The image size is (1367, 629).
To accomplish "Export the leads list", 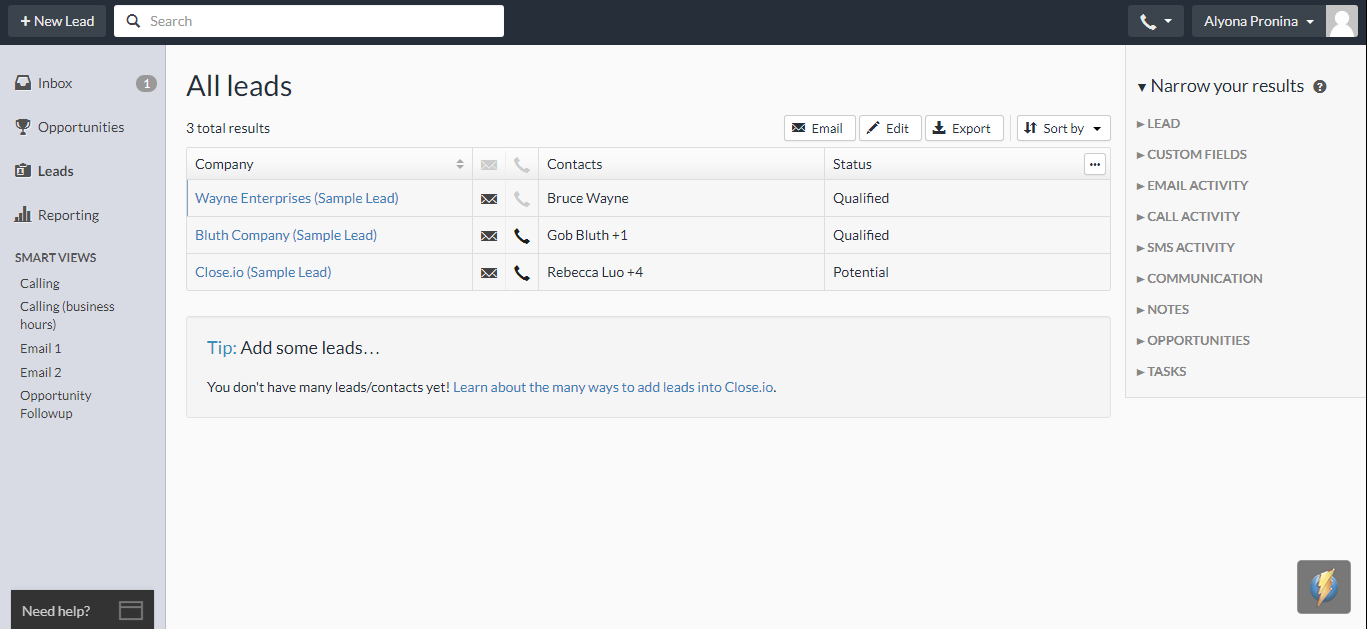I will point(963,128).
